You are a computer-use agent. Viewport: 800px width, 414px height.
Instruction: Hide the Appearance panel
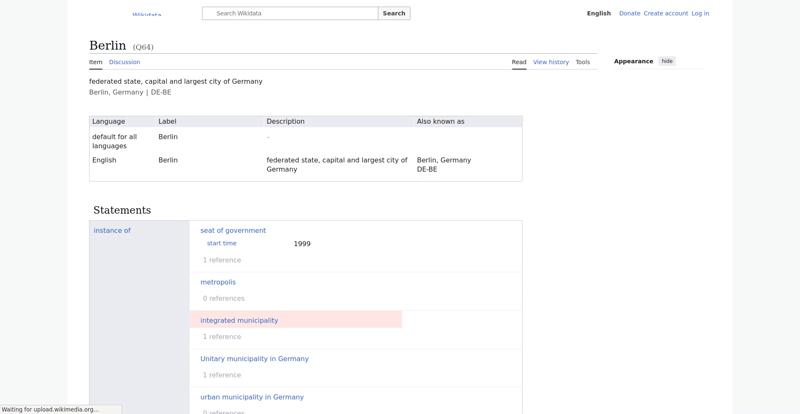pos(667,61)
